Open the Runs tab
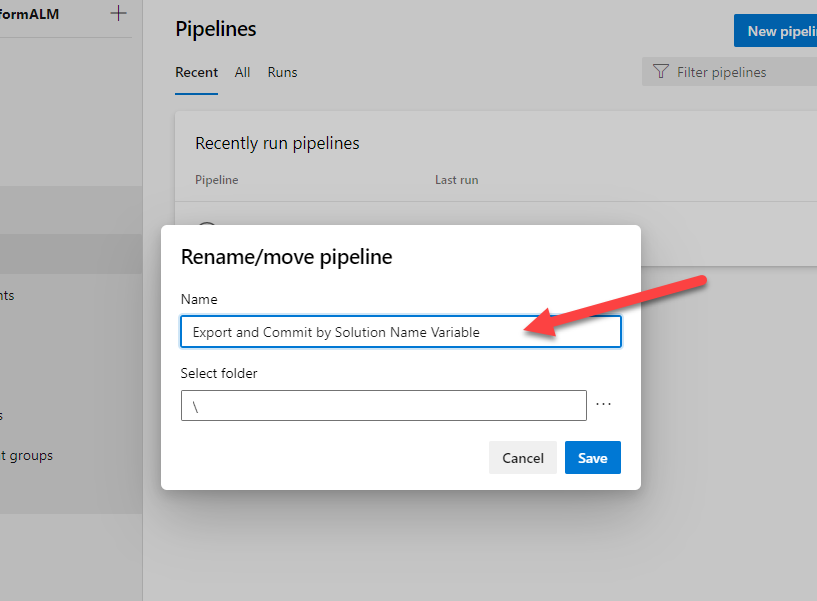Viewport: 817px width, 601px height. point(282,72)
